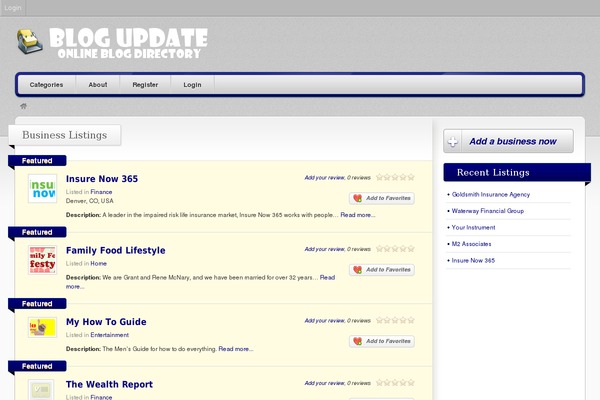Click the home breadcrumb icon
This screenshot has height=400, width=600.
tap(23, 106)
